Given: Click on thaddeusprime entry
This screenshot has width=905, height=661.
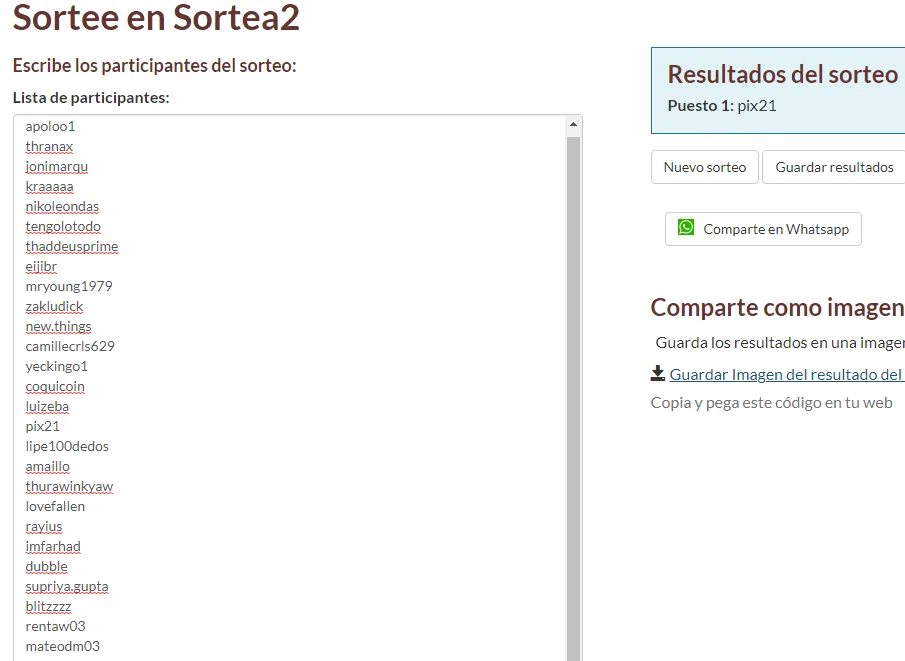Looking at the screenshot, I should (72, 247).
